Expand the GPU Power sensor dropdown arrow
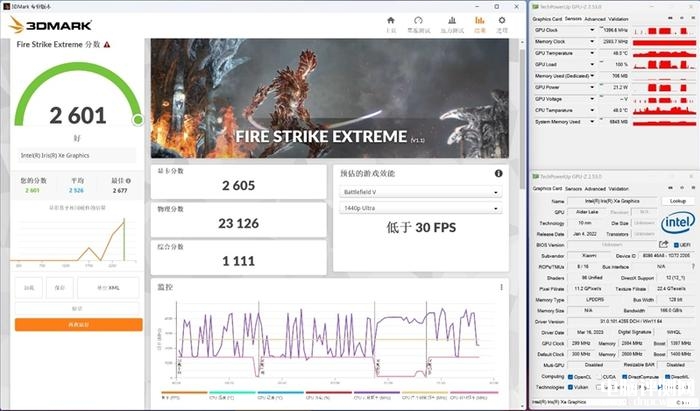The height and width of the screenshot is (411, 700). click(592, 87)
